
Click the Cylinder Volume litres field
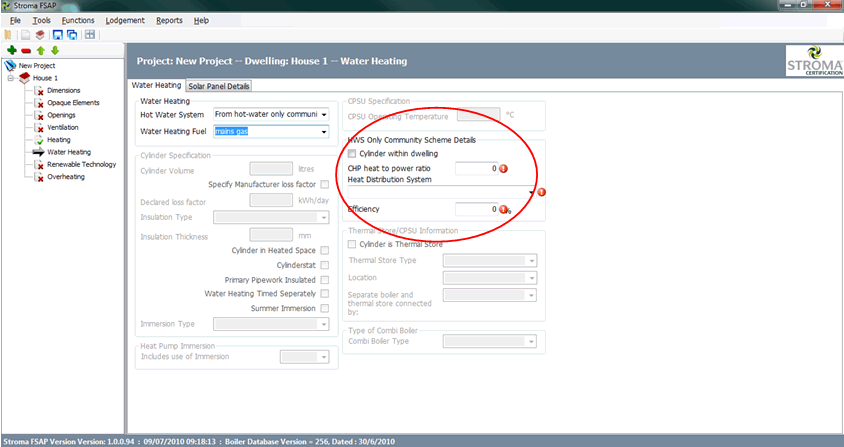pos(271,169)
